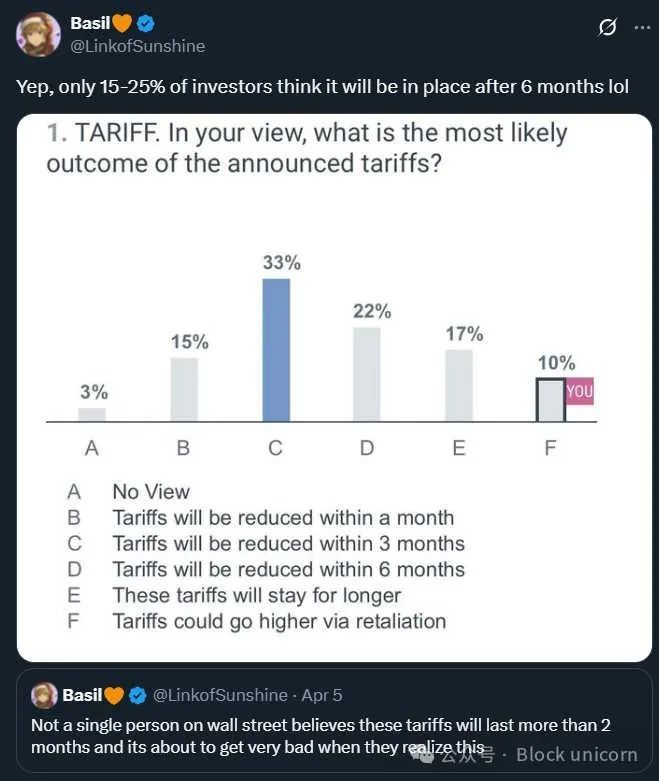Viewport: 659px width, 781px height.
Task: Click the Grok slash icon at top right
Action: point(606,27)
